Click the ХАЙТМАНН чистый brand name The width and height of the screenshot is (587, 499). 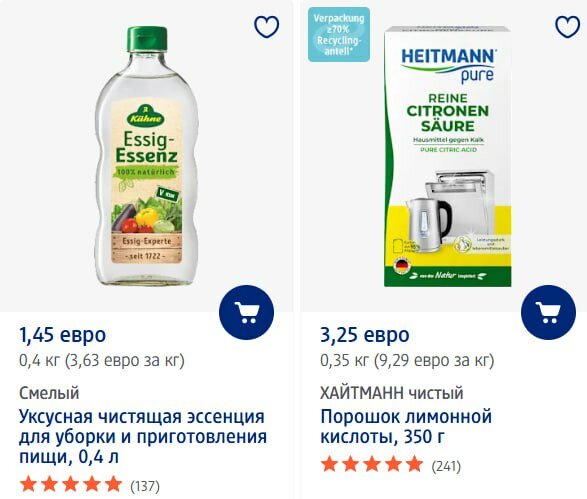point(392,393)
